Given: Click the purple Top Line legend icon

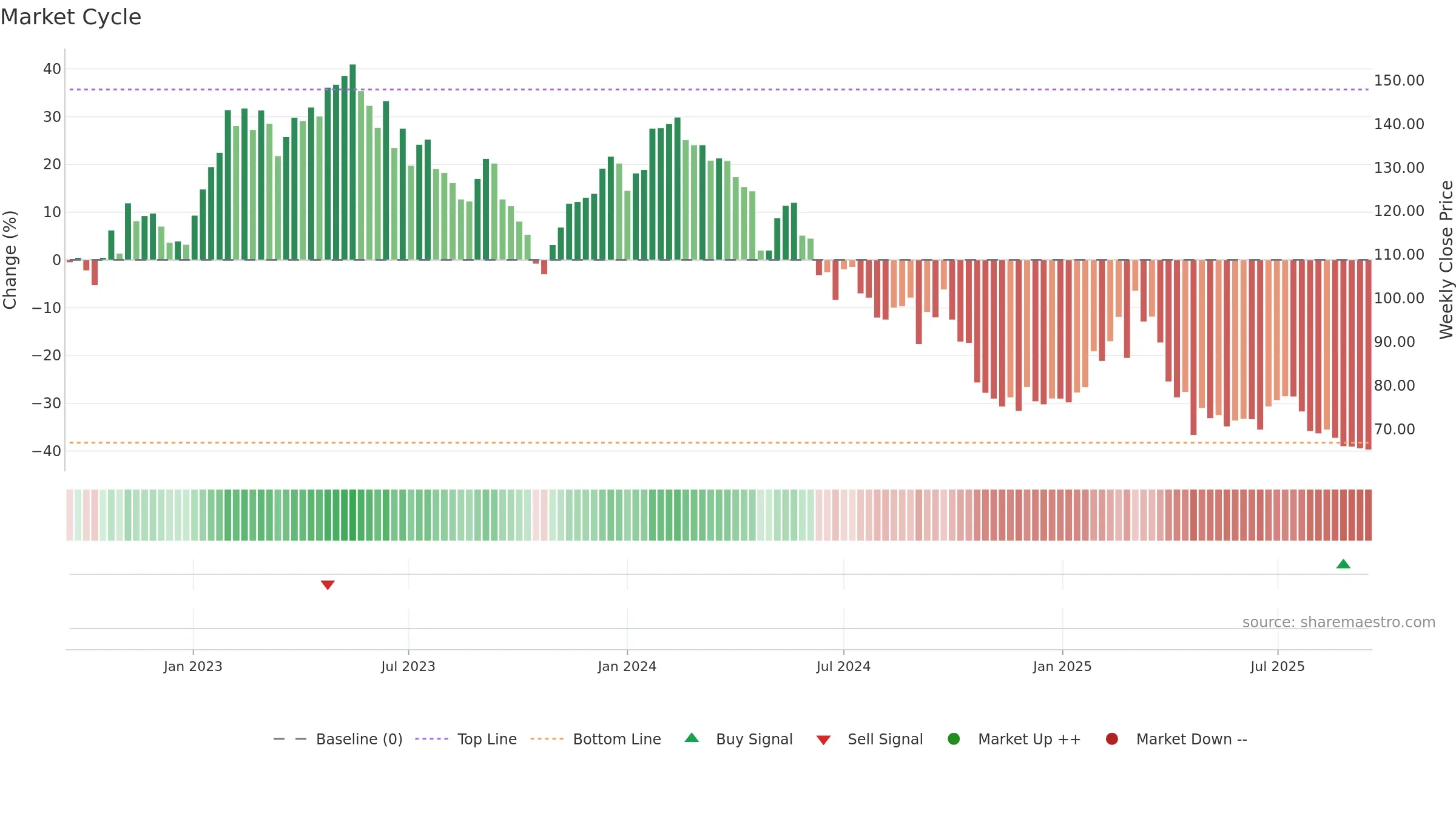Looking at the screenshot, I should 431,739.
